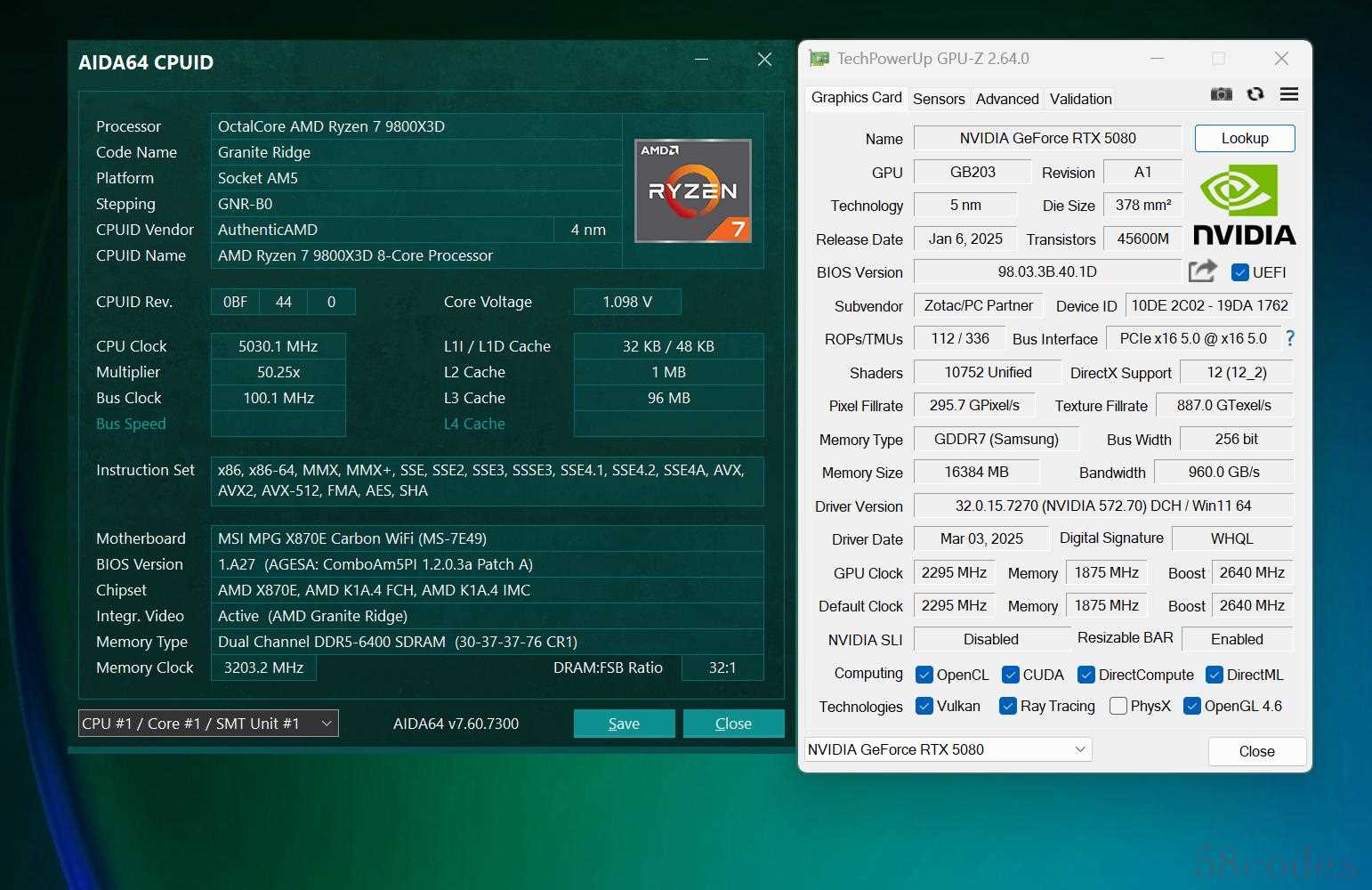Click the AMD Ryzen 7 logo
1372x890 pixels.
click(692, 190)
